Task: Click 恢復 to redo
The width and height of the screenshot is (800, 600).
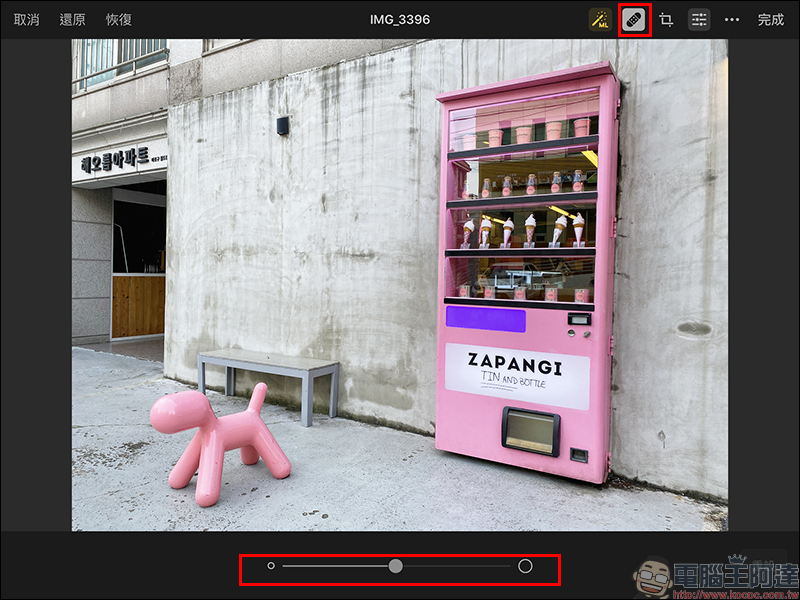Action: tap(119, 20)
